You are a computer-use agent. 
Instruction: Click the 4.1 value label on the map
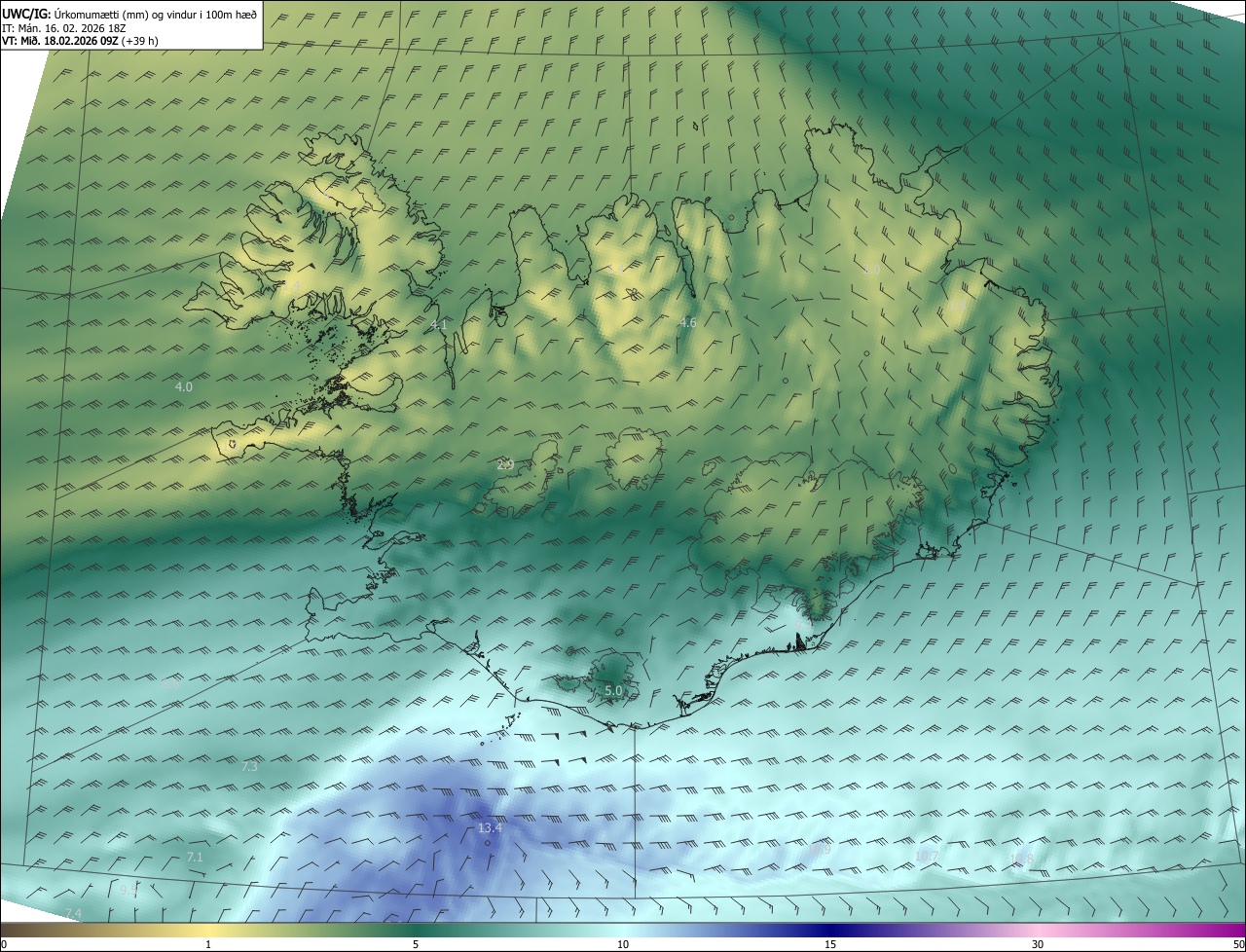439,324
